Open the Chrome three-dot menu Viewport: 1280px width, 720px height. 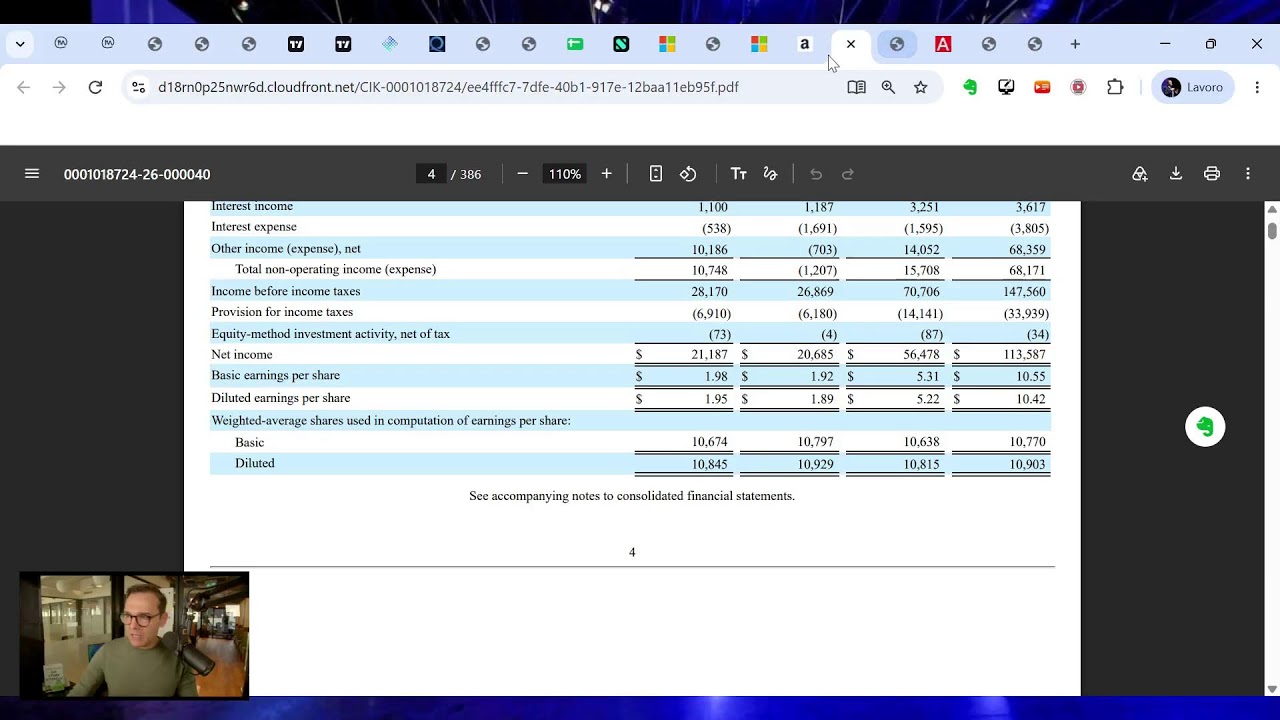1257,87
